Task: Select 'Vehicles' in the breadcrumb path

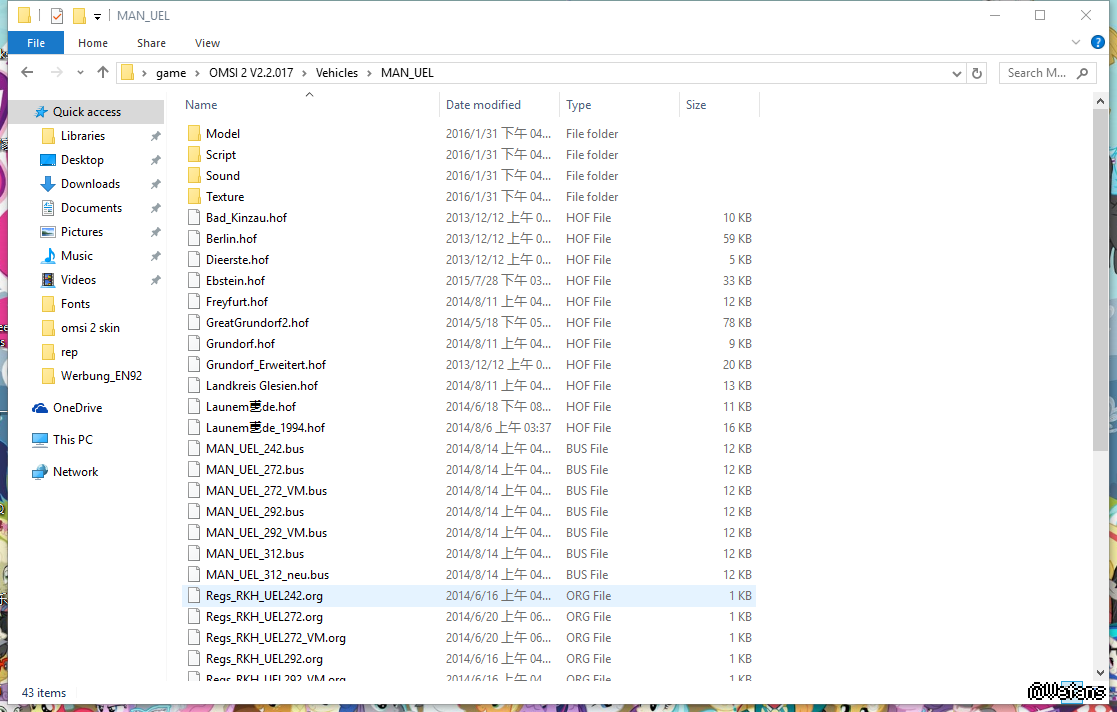Action: pos(337,73)
